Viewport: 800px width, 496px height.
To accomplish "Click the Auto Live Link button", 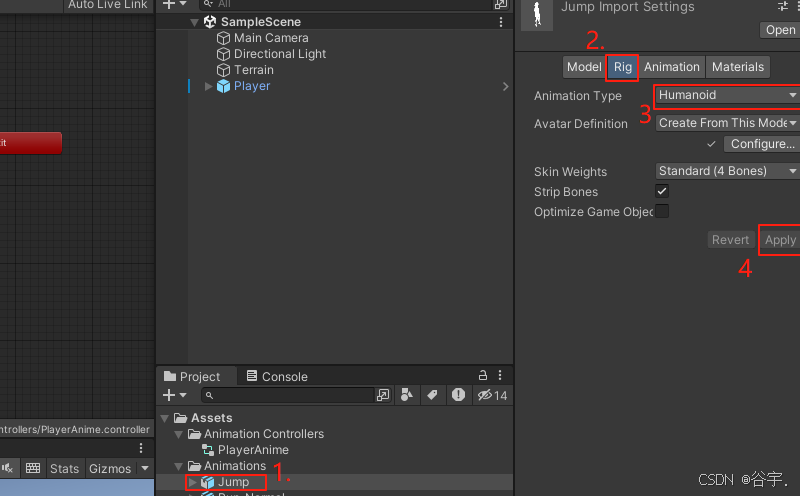I will tap(108, 5).
